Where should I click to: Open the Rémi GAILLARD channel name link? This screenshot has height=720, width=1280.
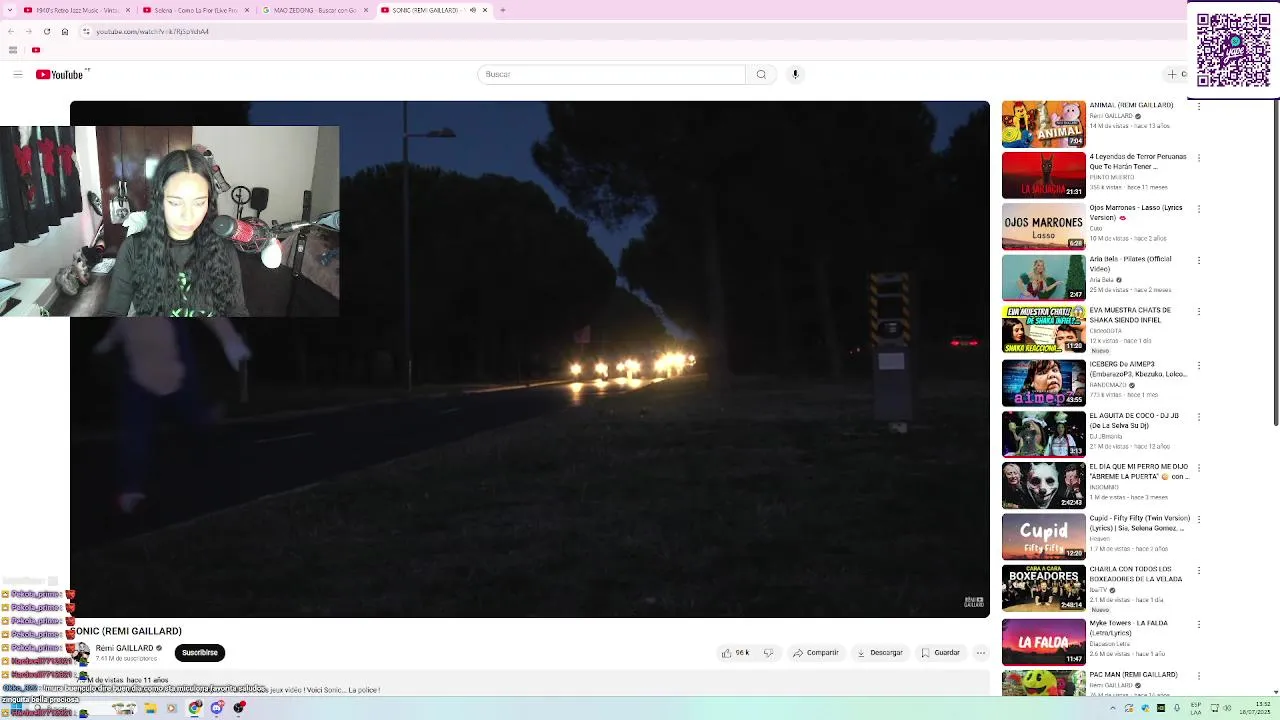tap(124, 648)
